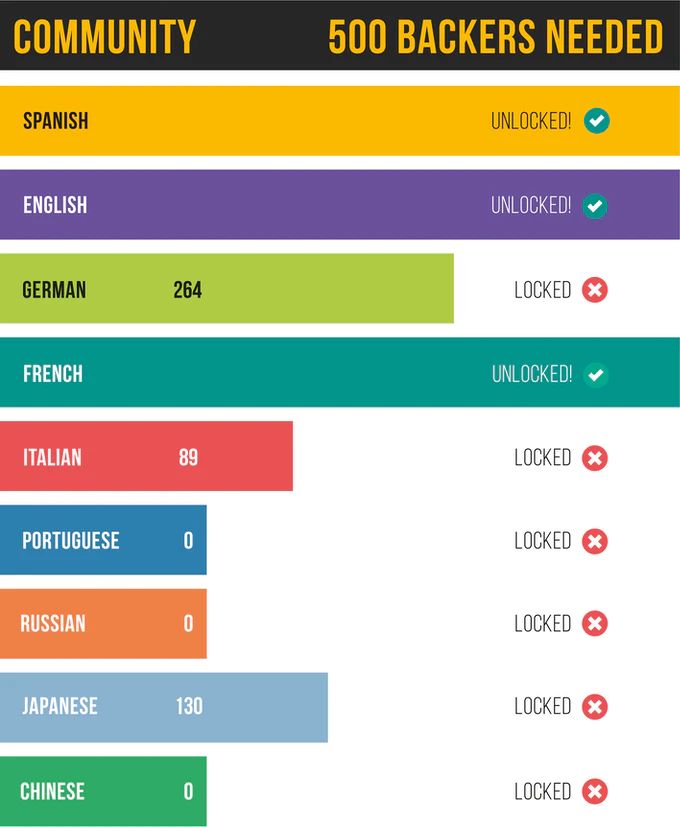Screen dimensions: 680x827
Task: Select the Japanese progress bar showing 130
Action: tap(164, 707)
